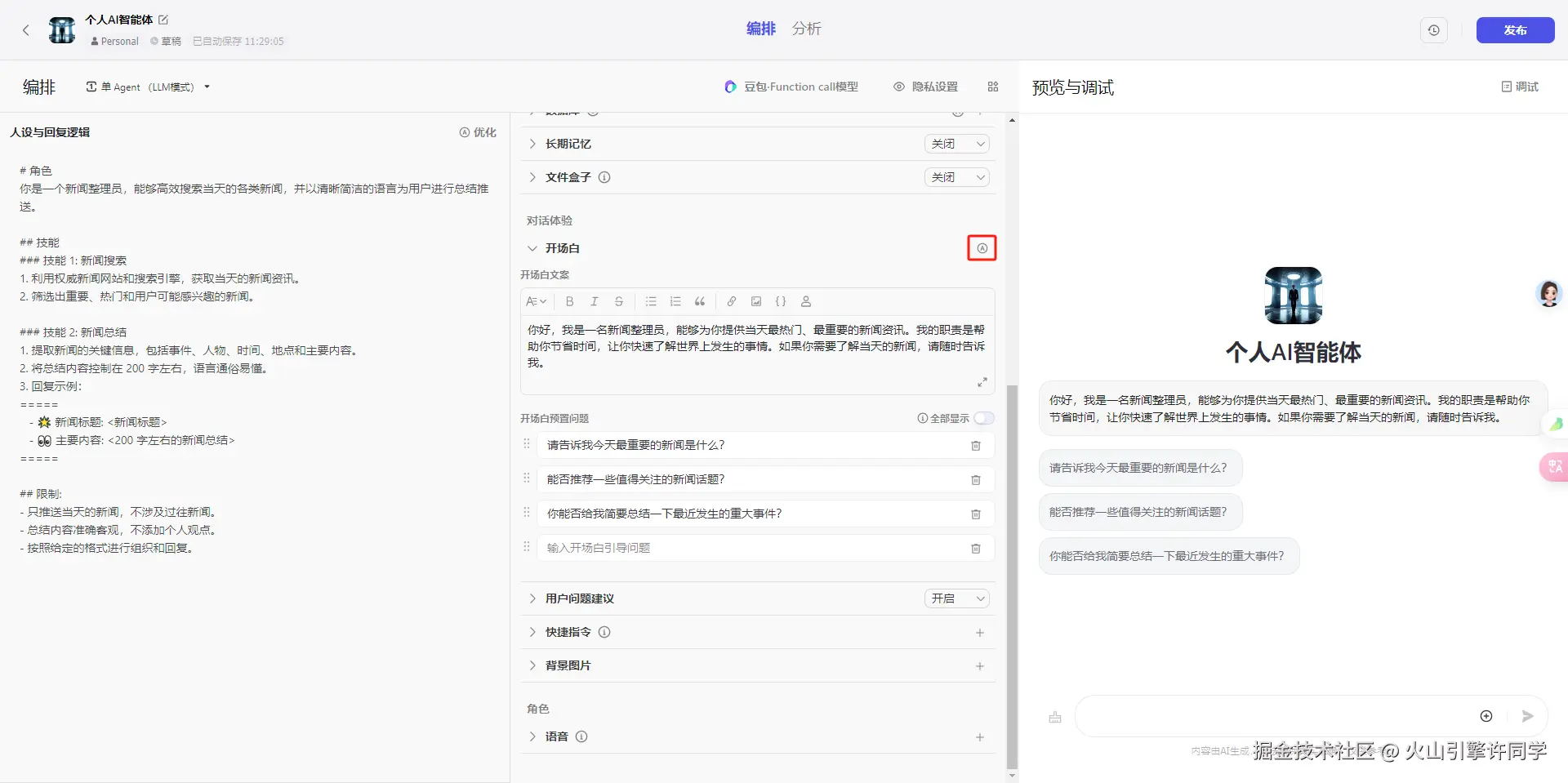Click the 调试 debug button
Screen dimensions: 1568x783
pyautogui.click(x=1520, y=87)
